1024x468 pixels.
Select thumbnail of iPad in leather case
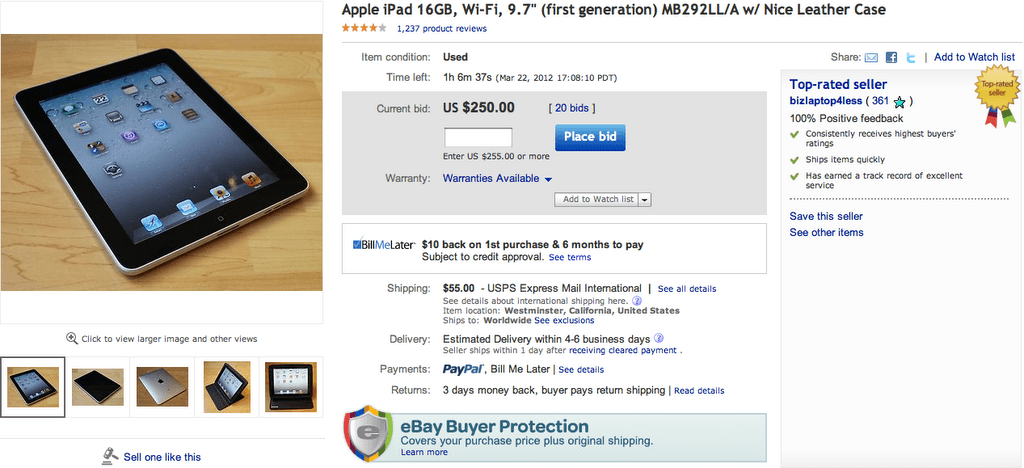tap(227, 386)
